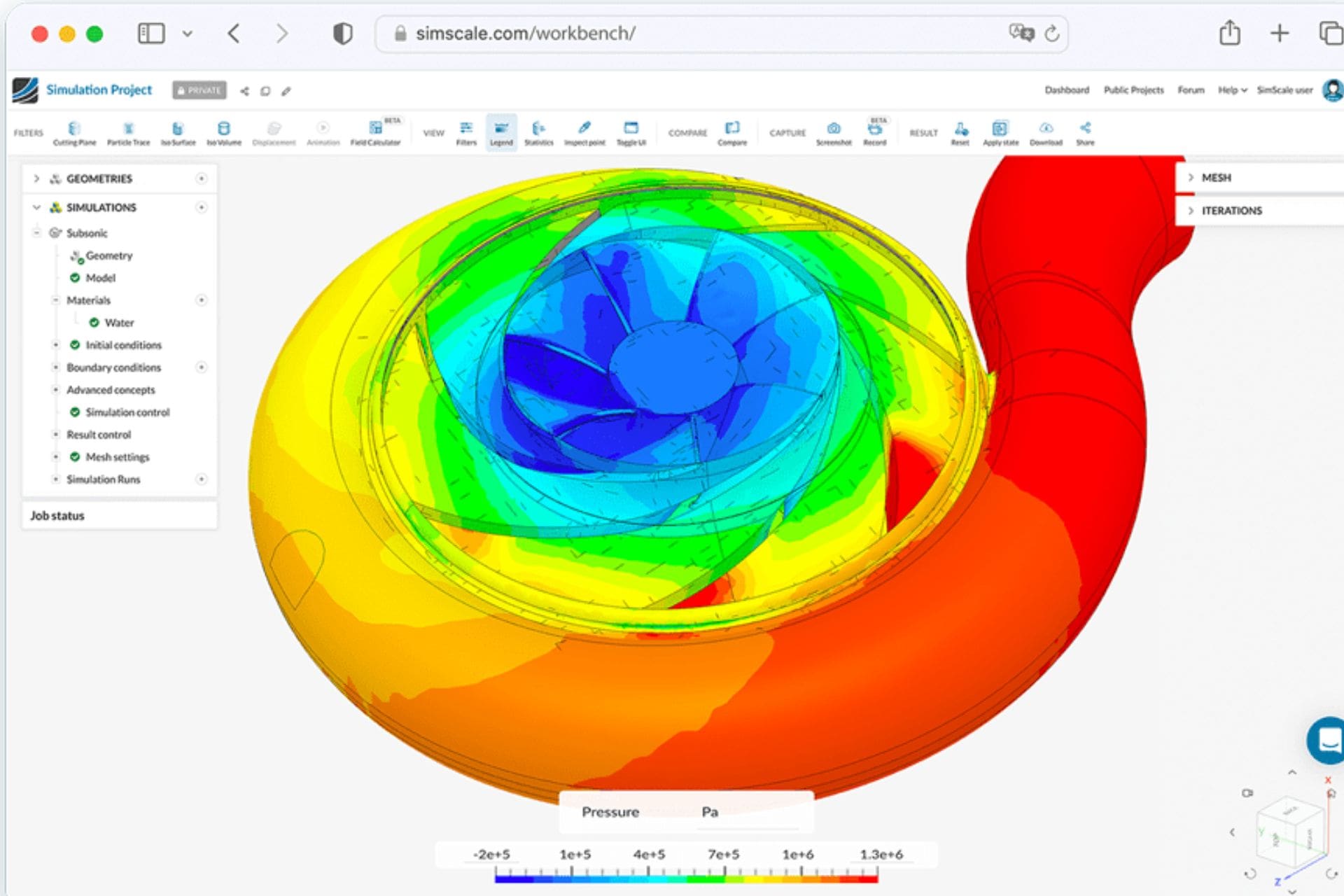This screenshot has height=896, width=1344.
Task: Open the Public Projects link
Action: pos(1133,90)
